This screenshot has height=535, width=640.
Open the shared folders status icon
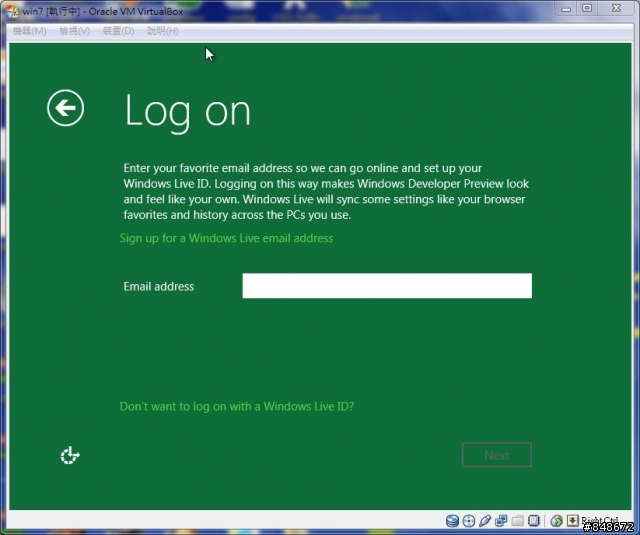click(x=518, y=521)
